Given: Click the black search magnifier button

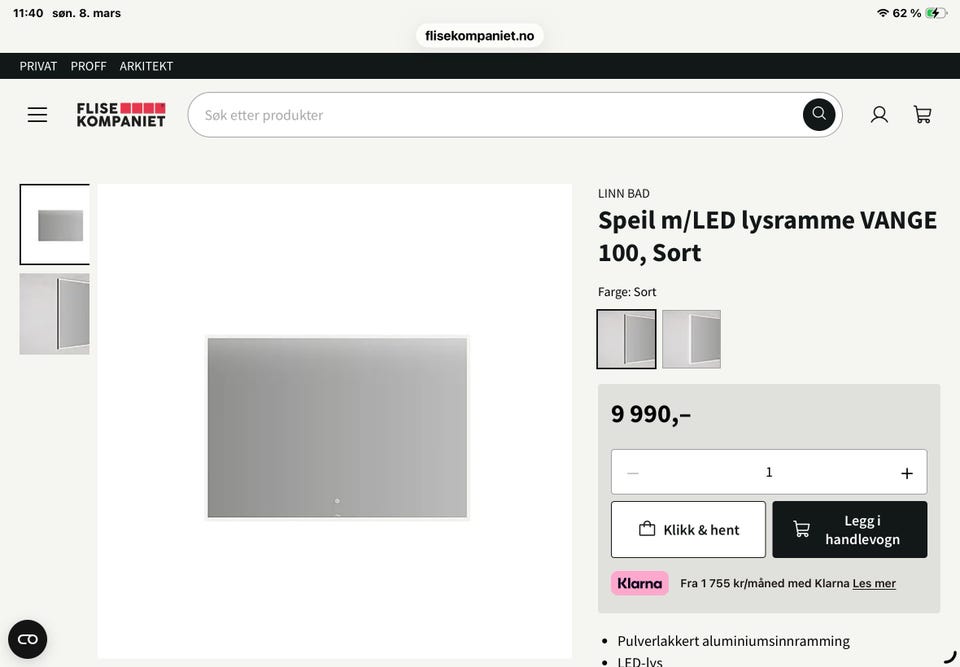Looking at the screenshot, I should click(819, 115).
